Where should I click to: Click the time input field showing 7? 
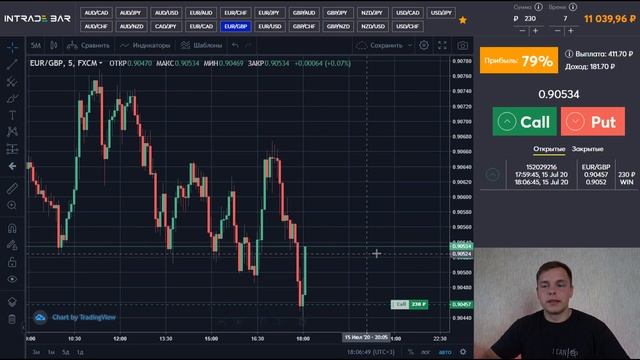[x=565, y=19]
